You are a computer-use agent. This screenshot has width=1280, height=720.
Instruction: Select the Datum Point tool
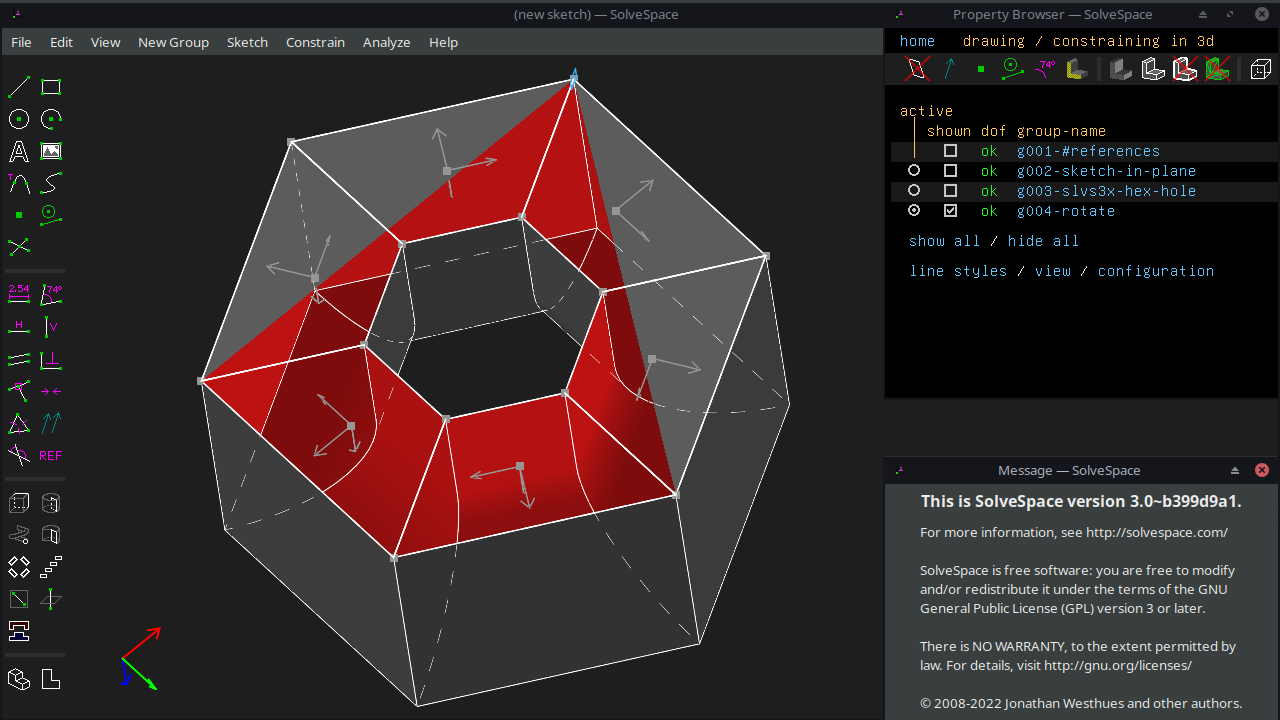[18, 214]
